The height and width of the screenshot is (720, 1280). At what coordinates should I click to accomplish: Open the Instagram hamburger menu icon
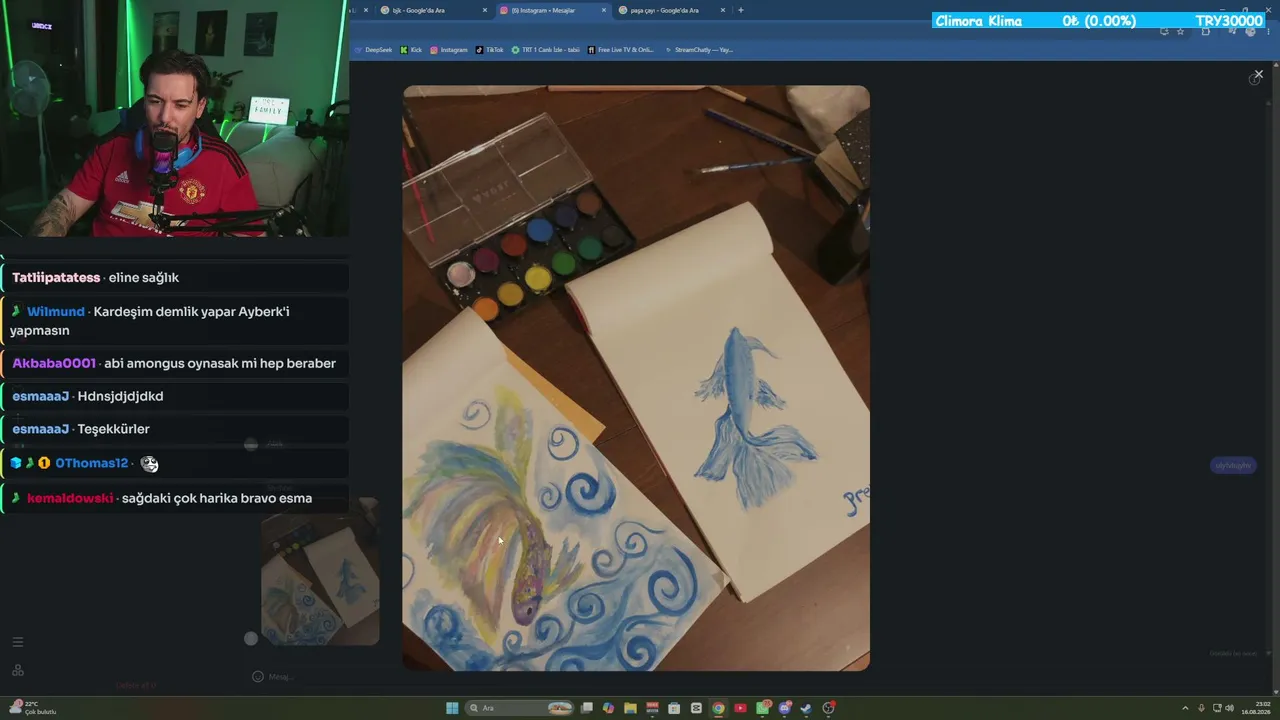coord(17,642)
